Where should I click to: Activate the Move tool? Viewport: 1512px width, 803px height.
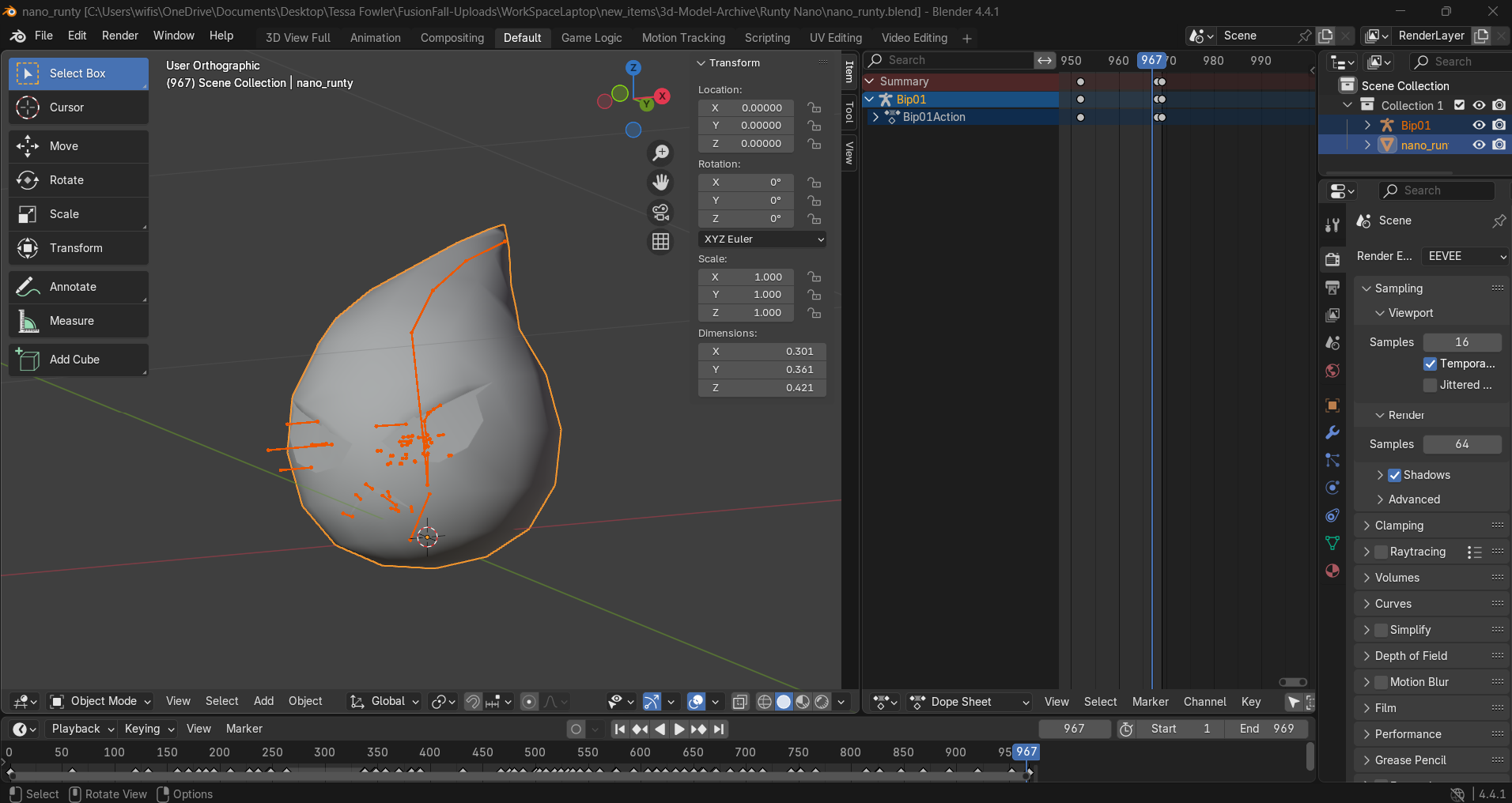pyautogui.click(x=78, y=146)
